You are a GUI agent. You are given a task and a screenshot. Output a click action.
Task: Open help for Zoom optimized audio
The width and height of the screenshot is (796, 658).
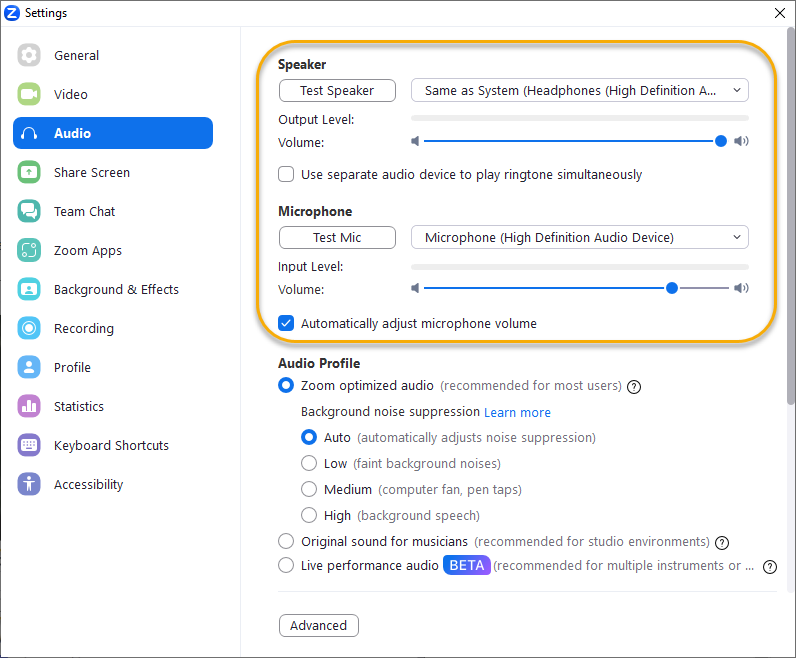(x=634, y=387)
